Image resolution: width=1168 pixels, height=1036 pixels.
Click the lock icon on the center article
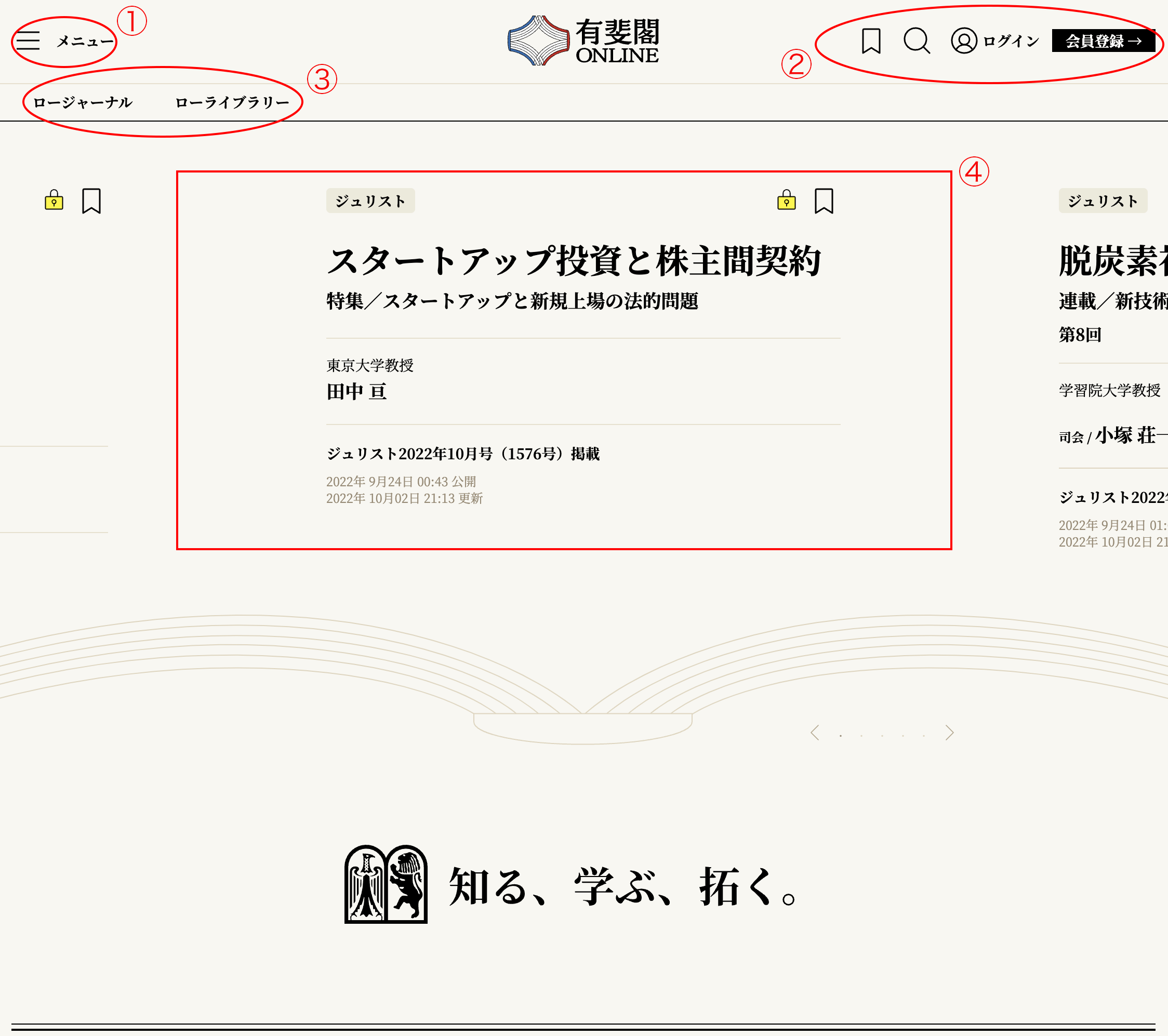786,201
